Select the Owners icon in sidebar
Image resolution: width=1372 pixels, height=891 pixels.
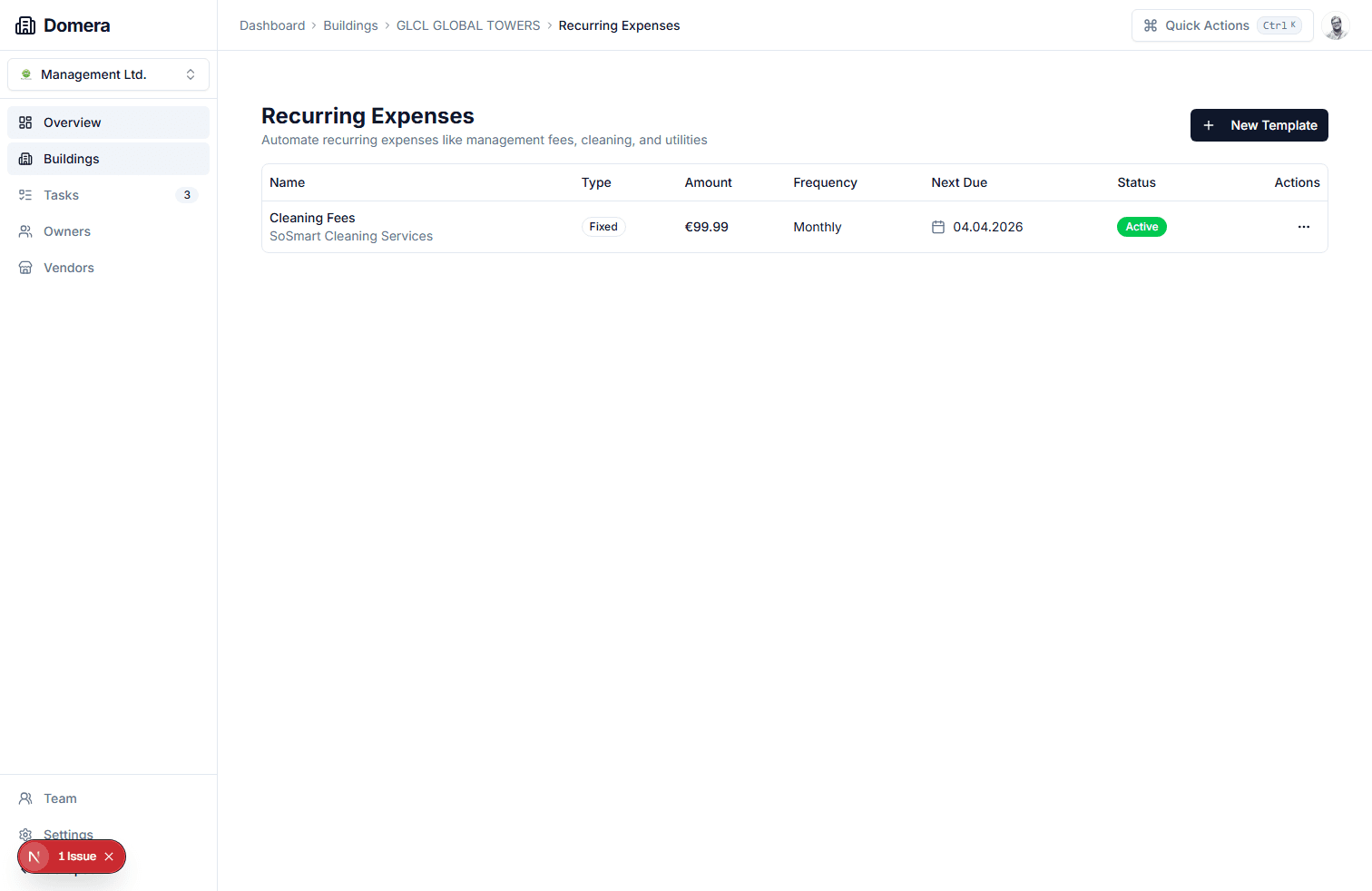coord(25,230)
